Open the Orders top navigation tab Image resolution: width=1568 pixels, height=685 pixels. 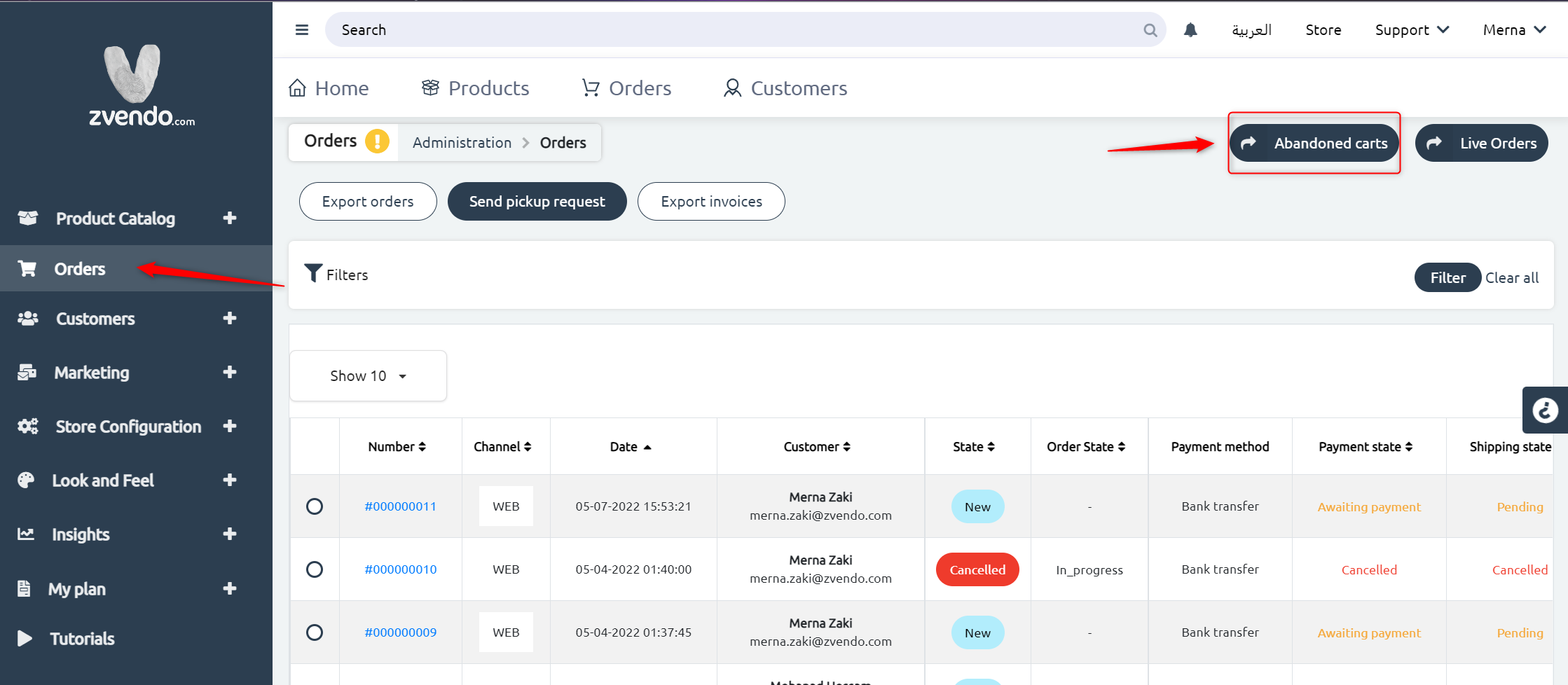pos(626,88)
